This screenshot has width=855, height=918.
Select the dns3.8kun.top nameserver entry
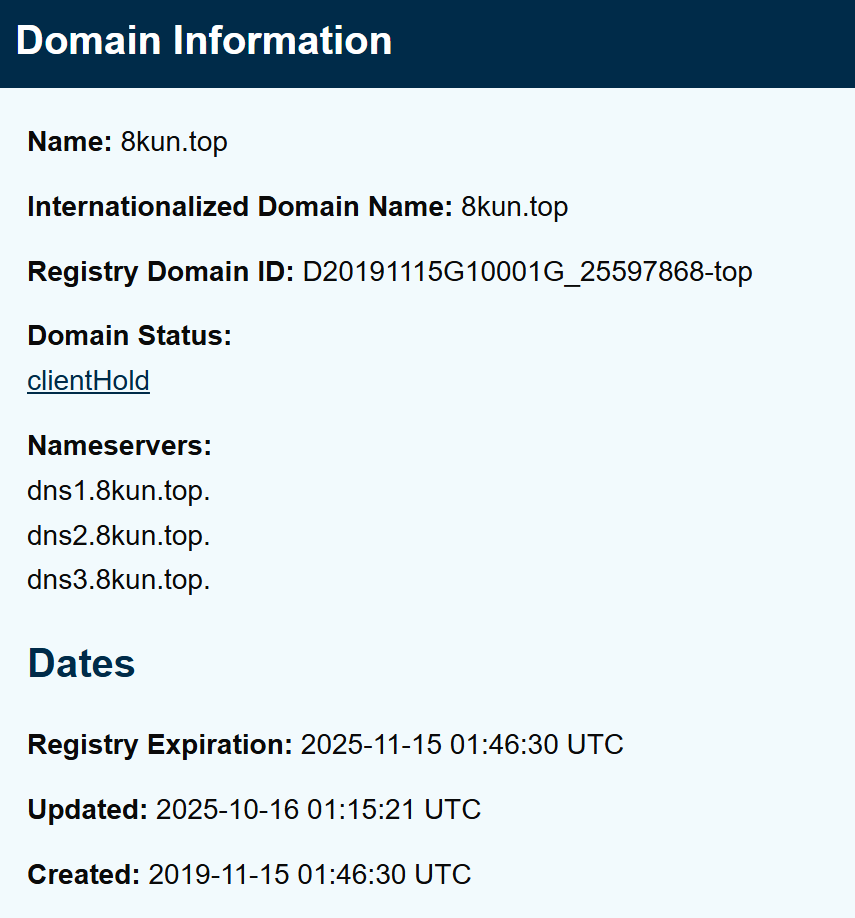119,580
